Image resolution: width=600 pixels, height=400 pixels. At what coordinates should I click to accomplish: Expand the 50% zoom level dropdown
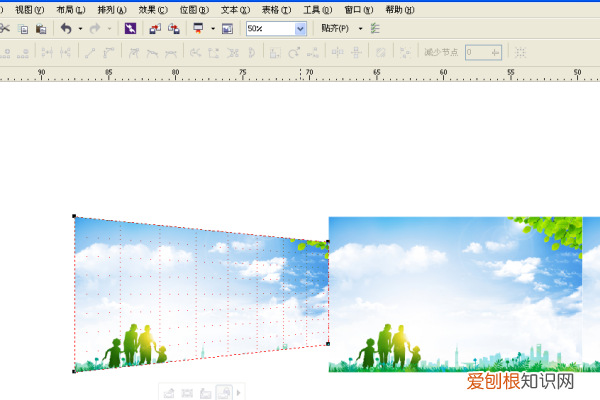click(300, 29)
